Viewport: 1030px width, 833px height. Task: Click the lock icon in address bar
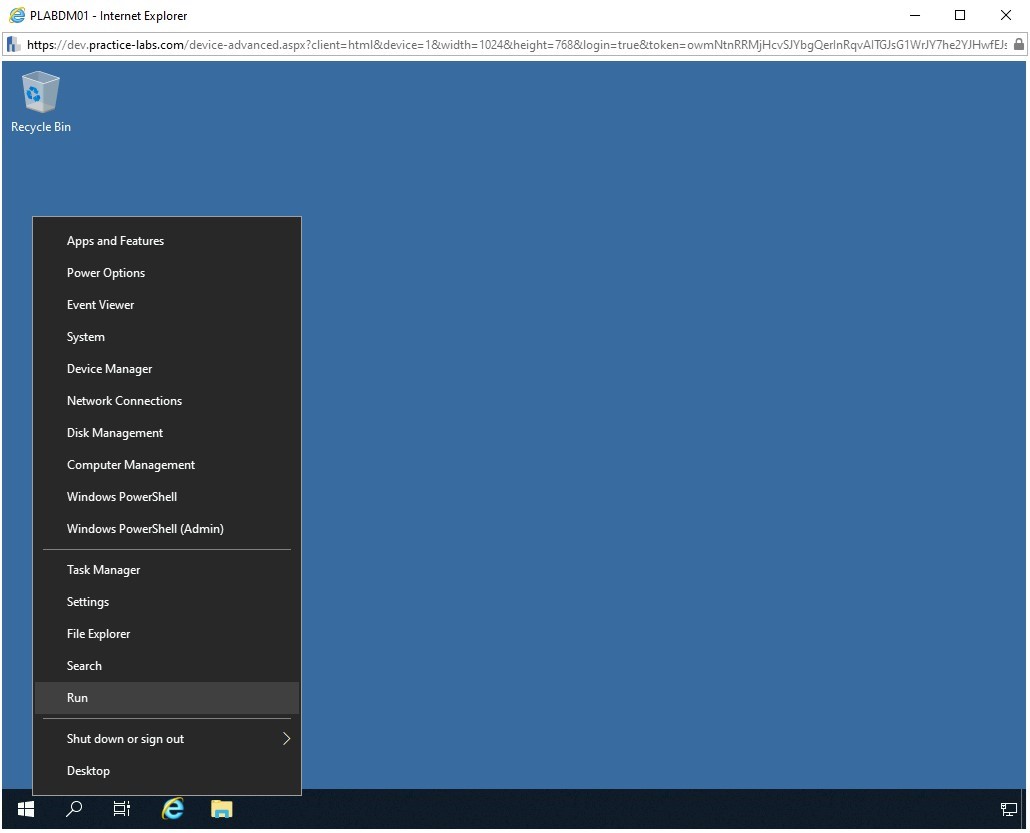pyautogui.click(x=1018, y=45)
